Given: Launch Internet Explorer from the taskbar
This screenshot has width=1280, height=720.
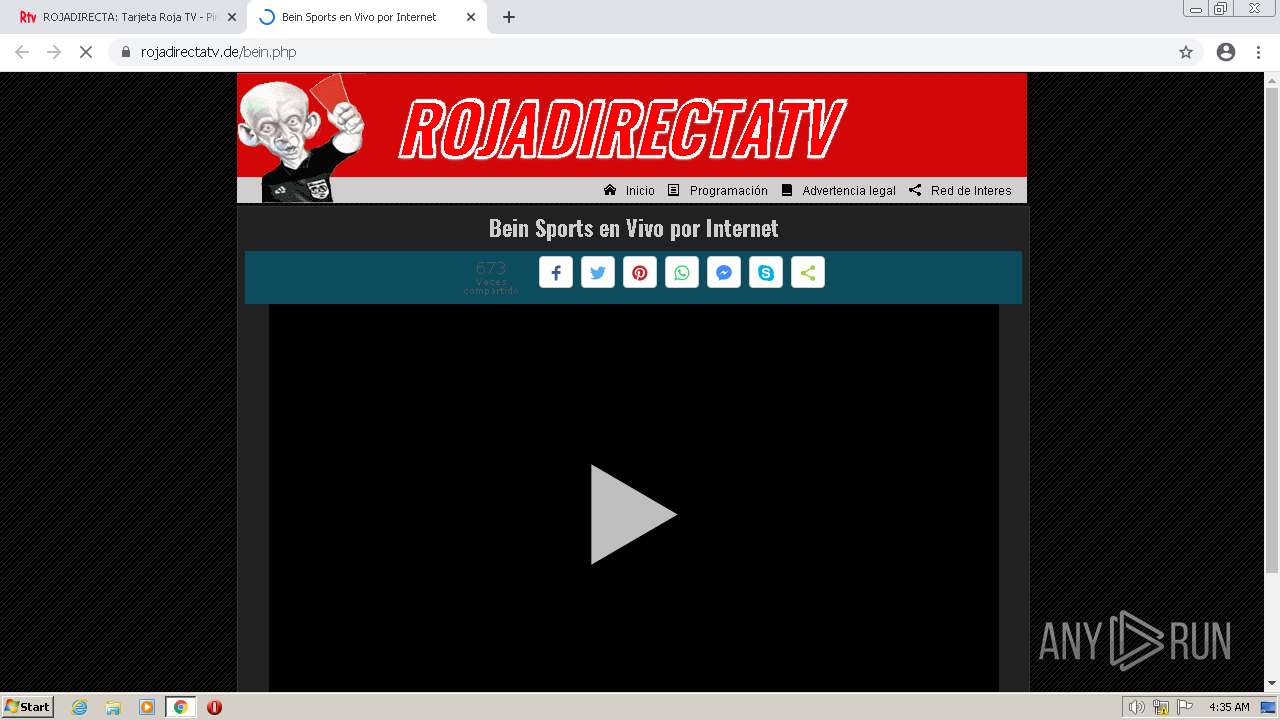Looking at the screenshot, I should click(80, 707).
